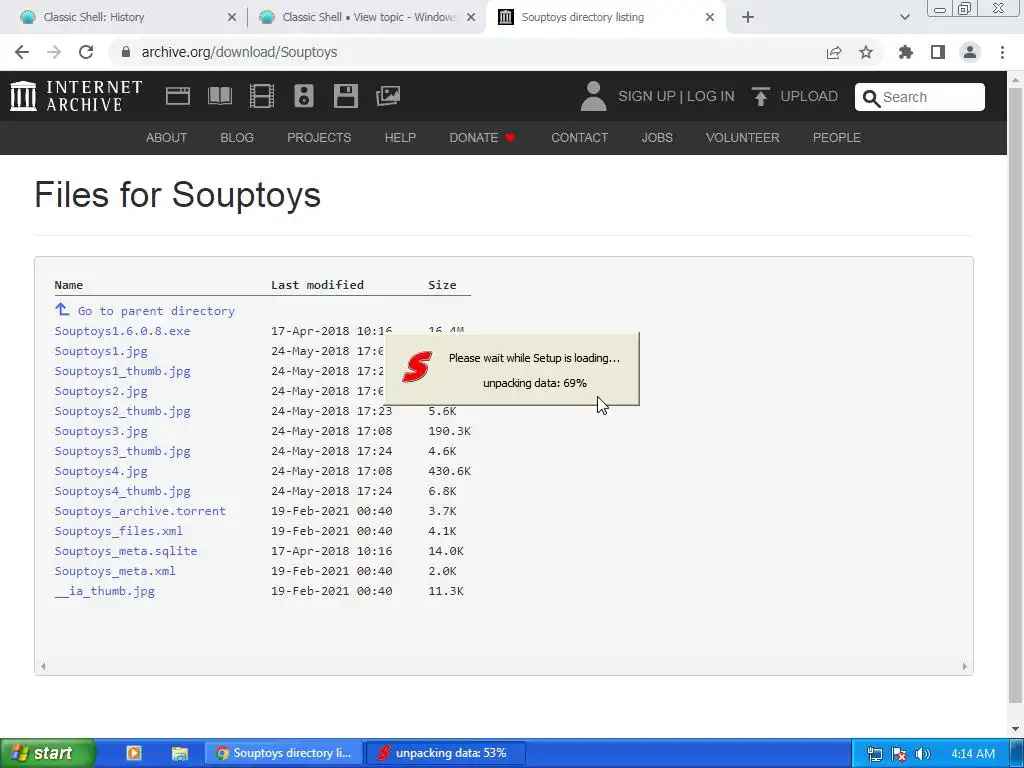
Task: Reload the current page
Action: point(86,52)
